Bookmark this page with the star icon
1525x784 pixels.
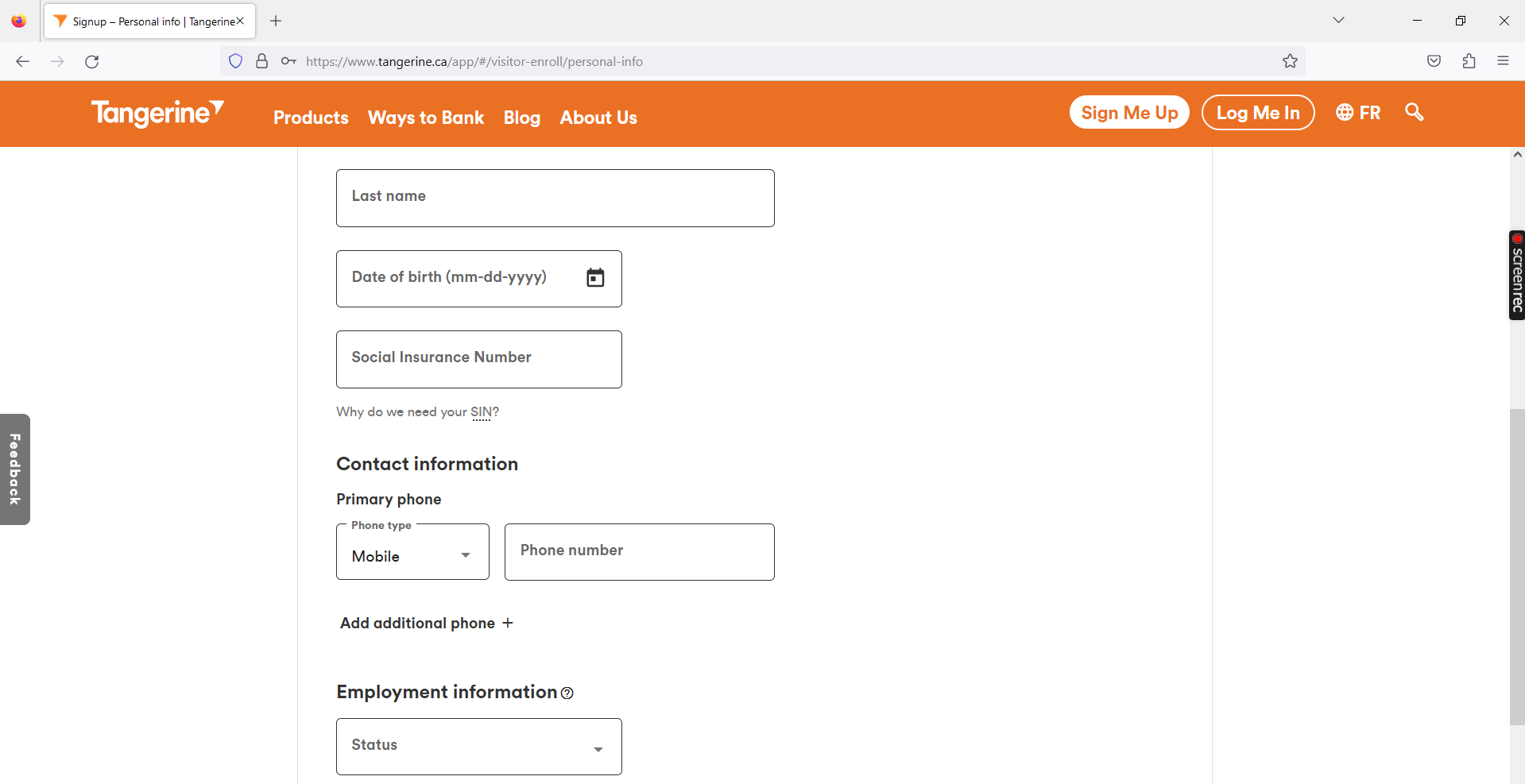click(1290, 61)
